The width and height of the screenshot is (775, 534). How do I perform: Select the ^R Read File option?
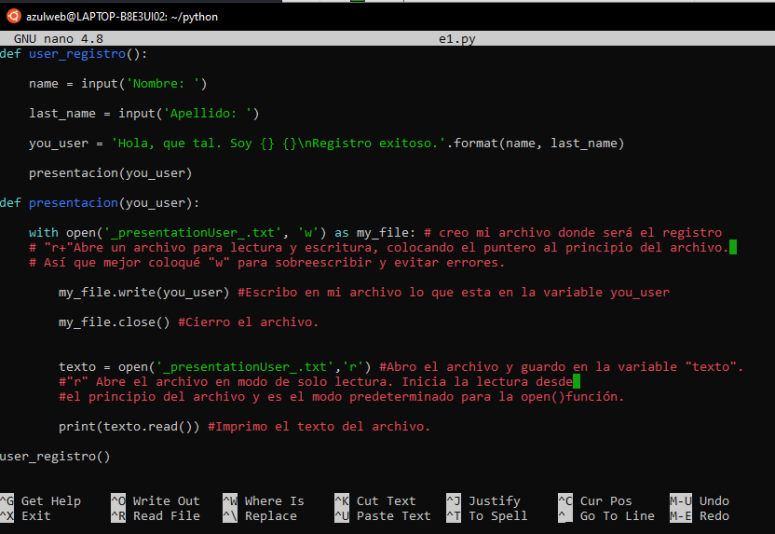point(155,516)
